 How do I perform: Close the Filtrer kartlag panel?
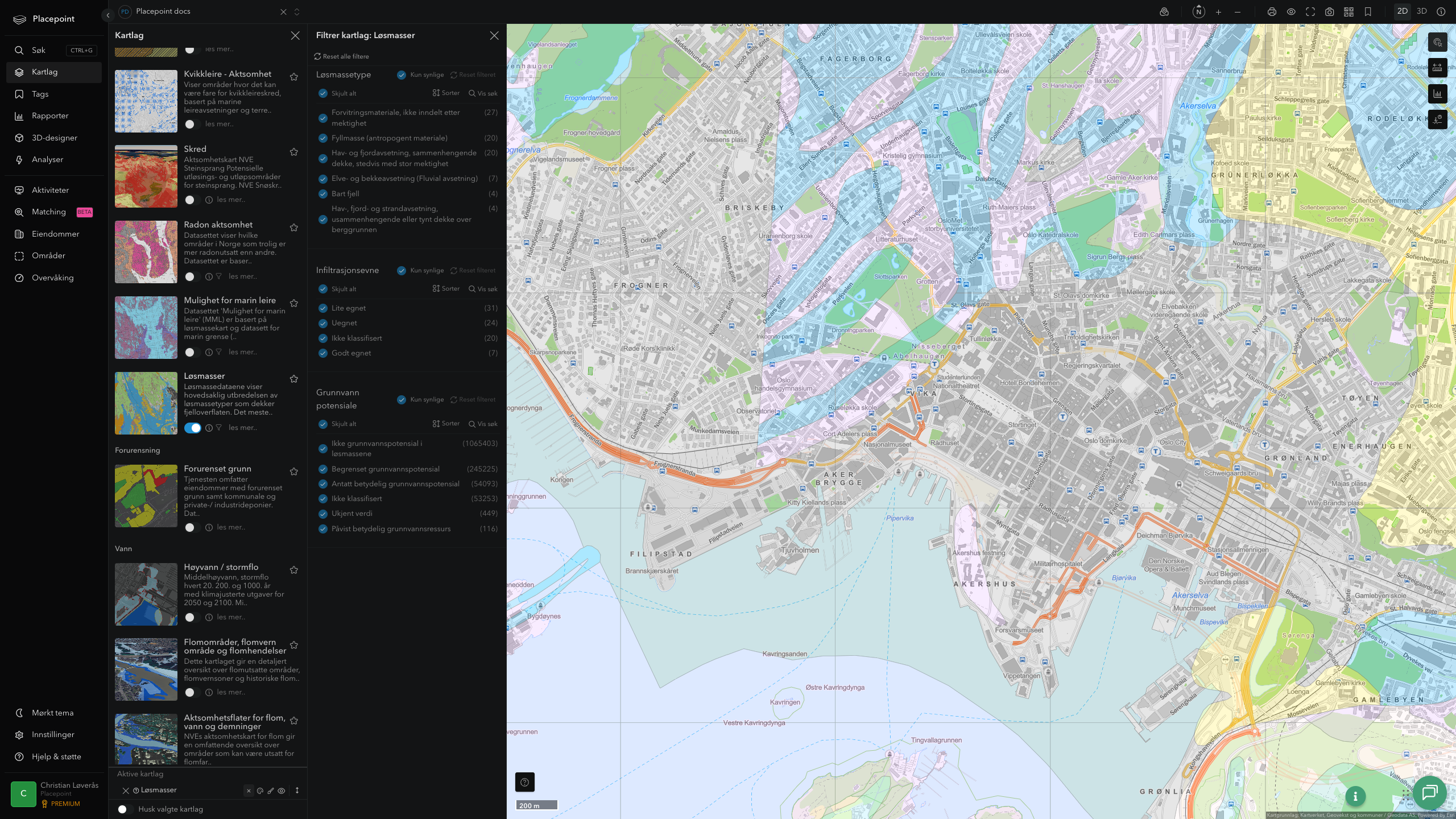494,35
